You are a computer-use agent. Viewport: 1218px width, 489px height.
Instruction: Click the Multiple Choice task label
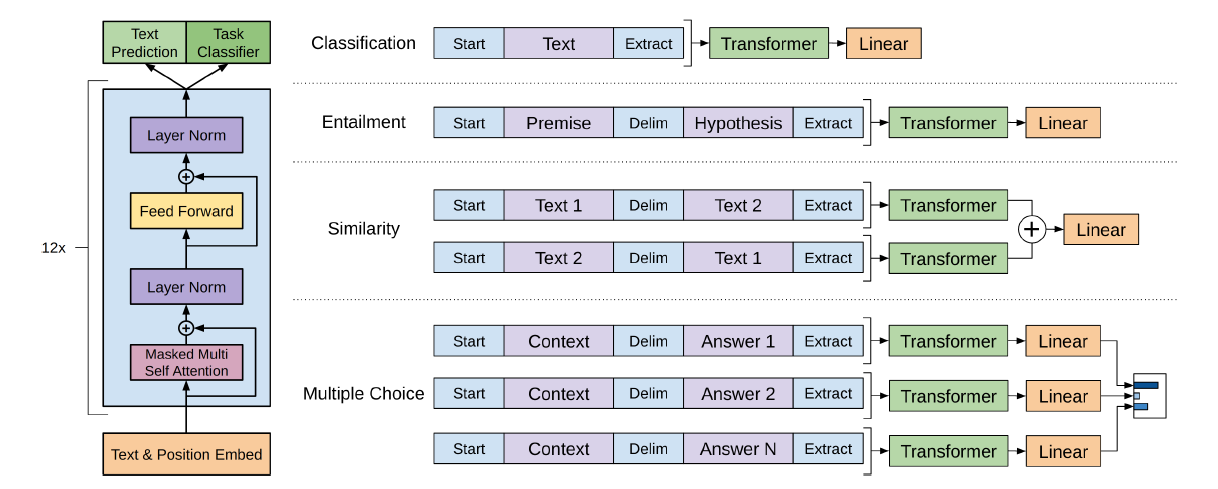pos(363,394)
